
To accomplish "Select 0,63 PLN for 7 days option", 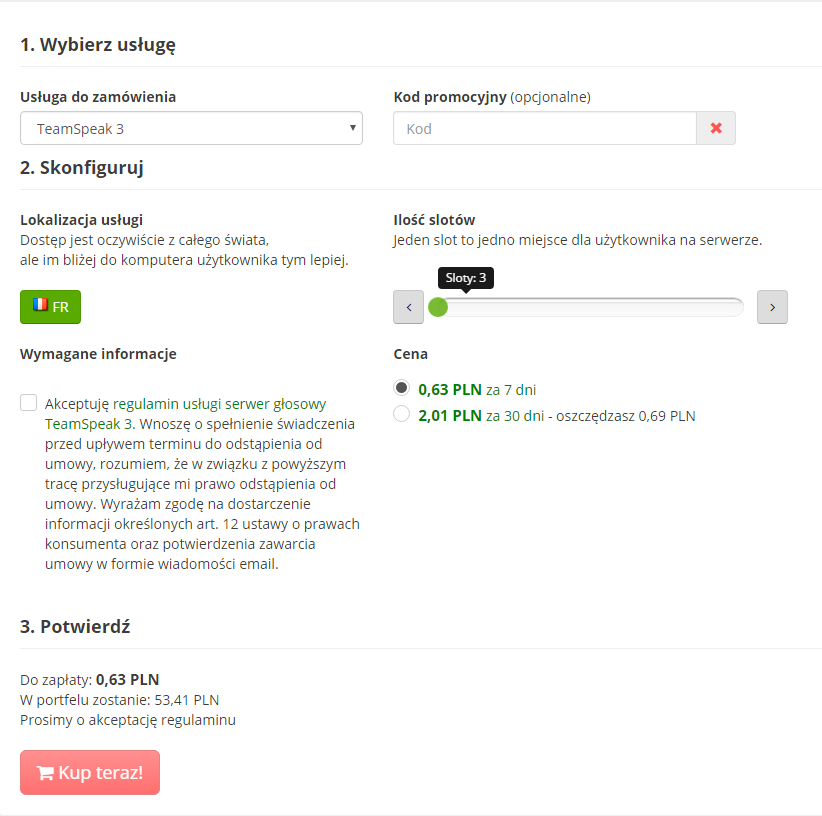I will tap(402, 388).
